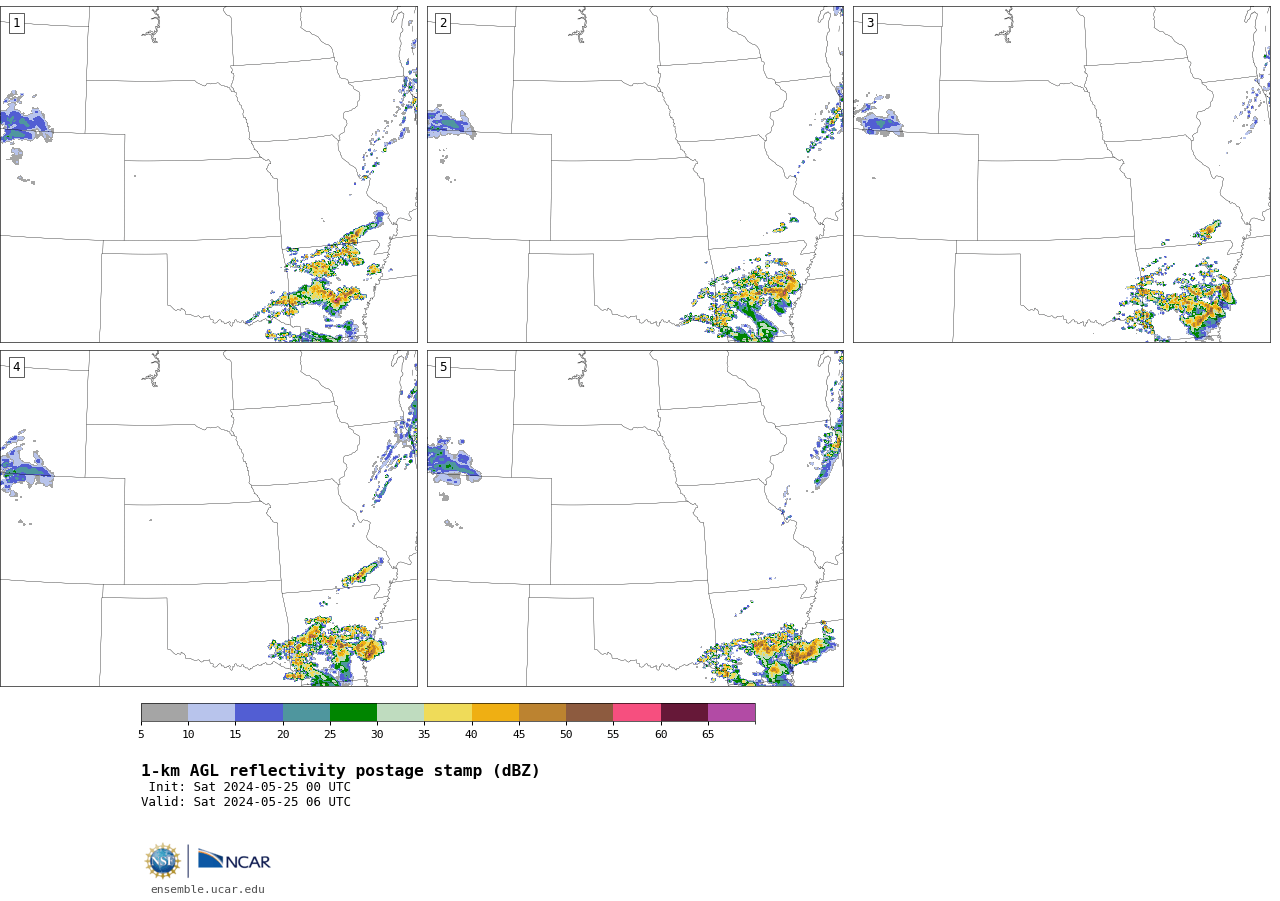The height and width of the screenshot is (901, 1280).
Task: Select the brown 50-55 dBZ swatch
Action: pyautogui.click(x=589, y=712)
